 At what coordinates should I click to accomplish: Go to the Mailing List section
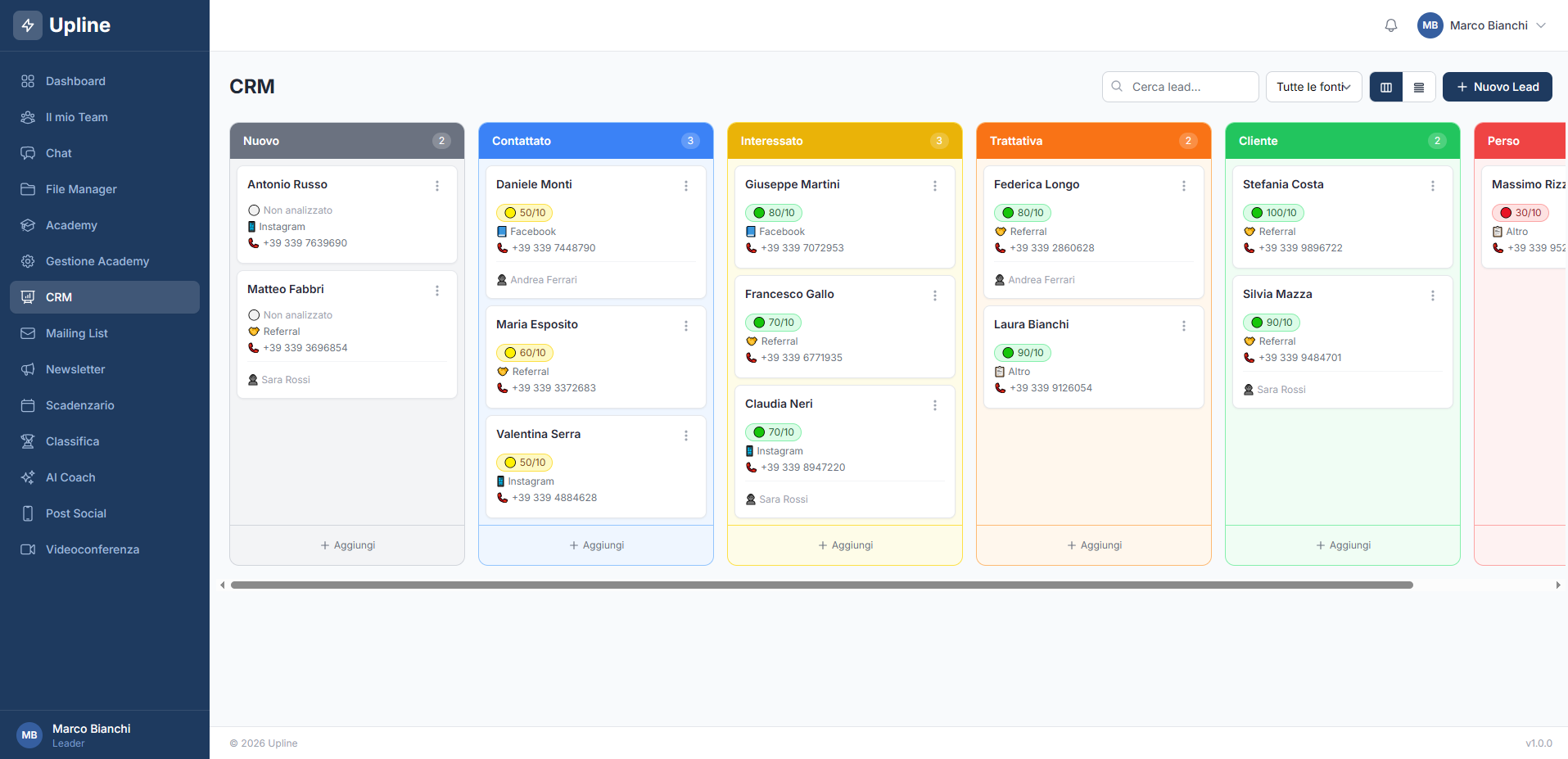tap(76, 333)
